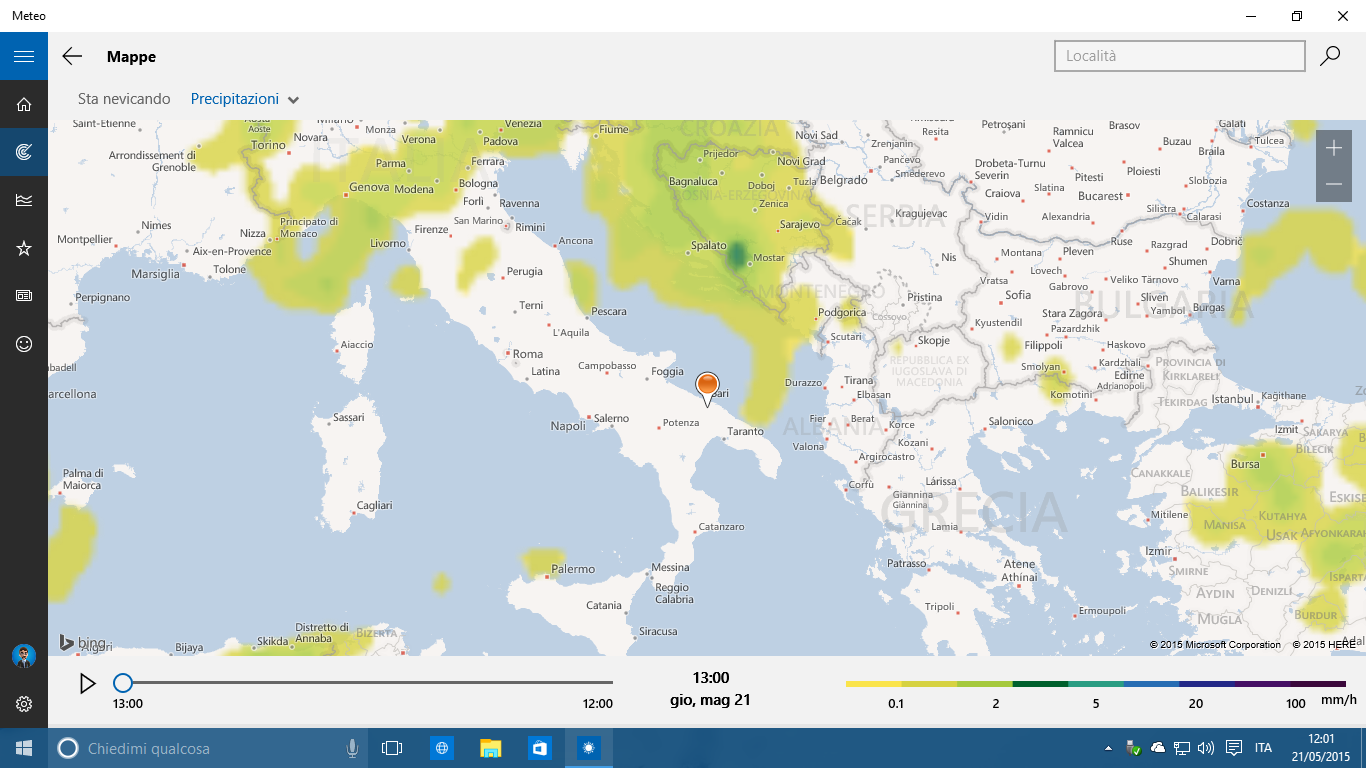The height and width of the screenshot is (768, 1366).
Task: Open app settings gear
Action: (x=24, y=704)
